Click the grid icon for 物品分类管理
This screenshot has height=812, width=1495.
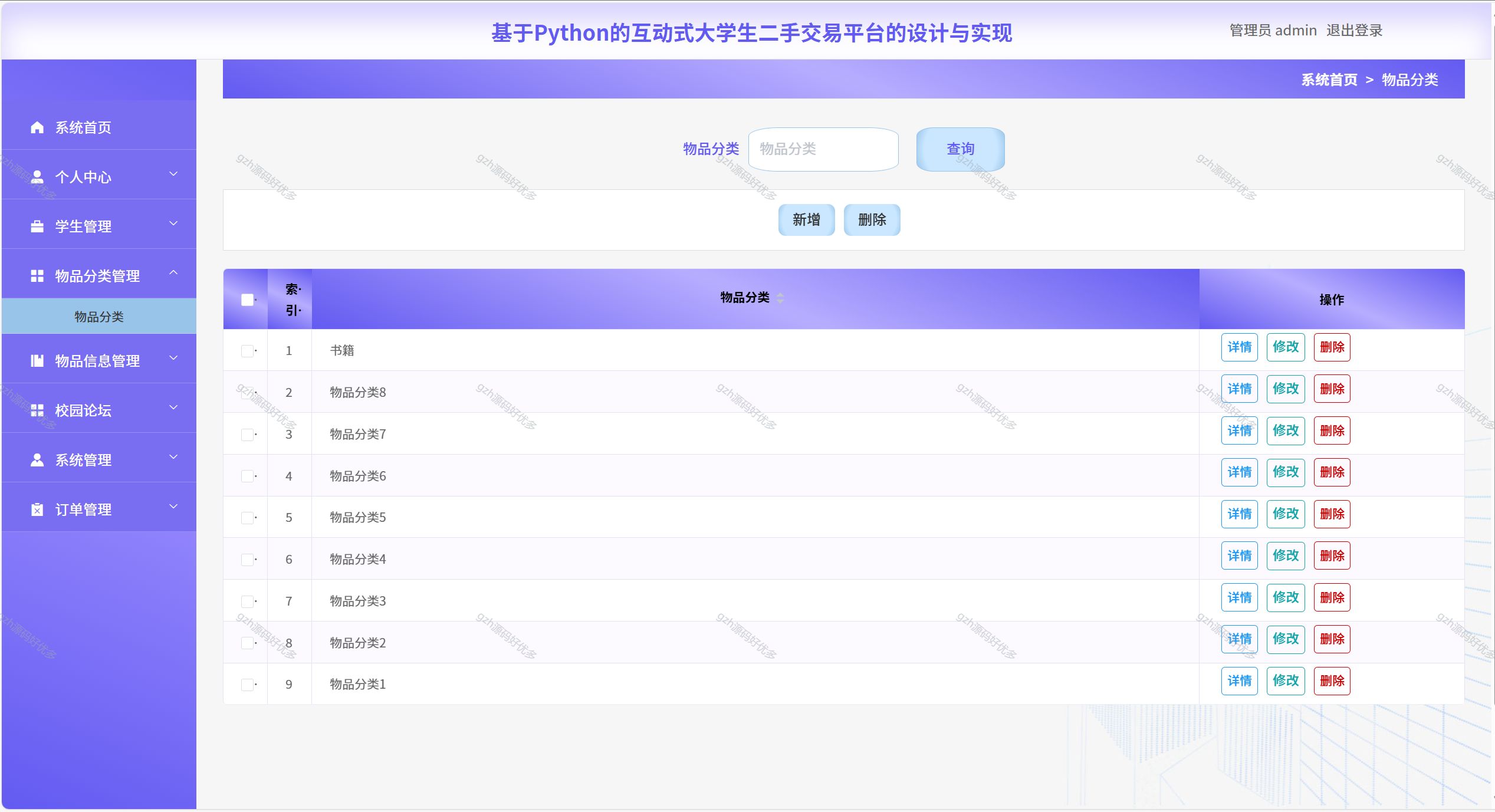37,276
